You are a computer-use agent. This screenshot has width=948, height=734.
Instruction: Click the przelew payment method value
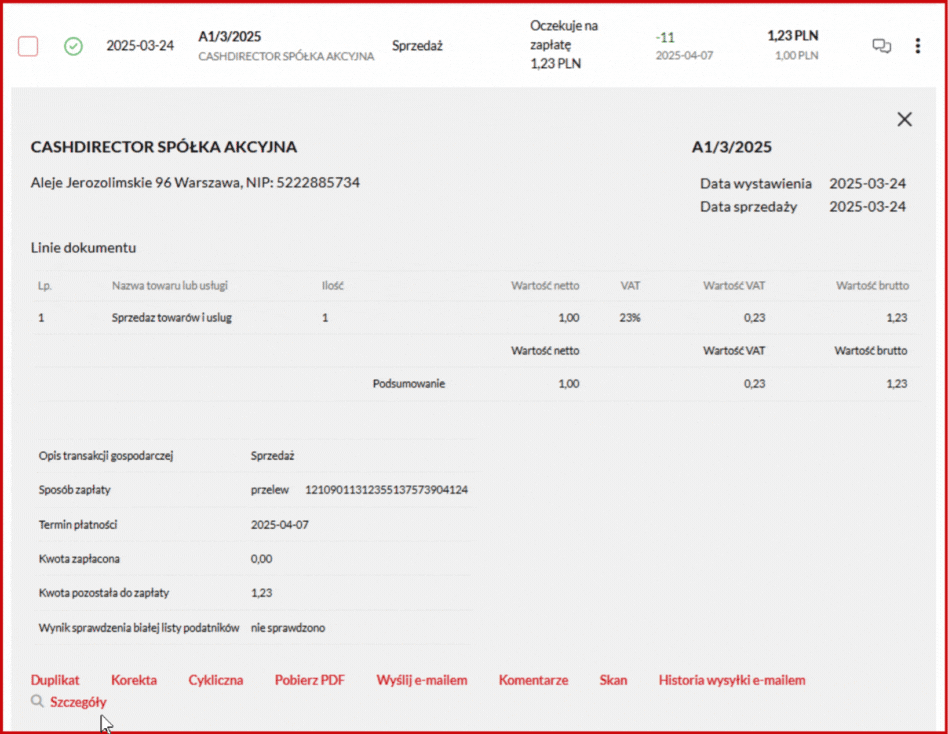coord(270,490)
